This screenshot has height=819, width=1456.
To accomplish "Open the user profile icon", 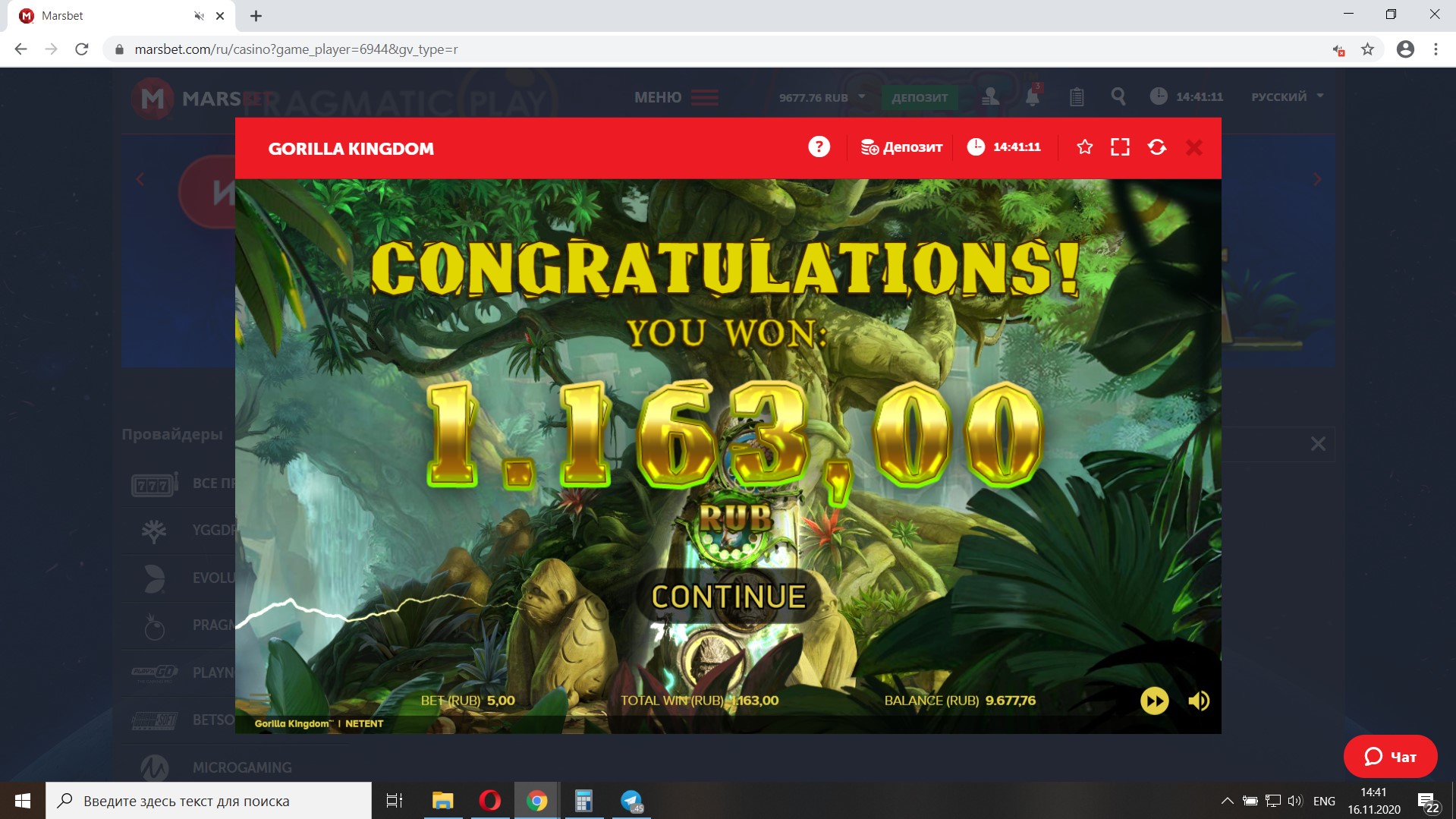I will pos(990,96).
